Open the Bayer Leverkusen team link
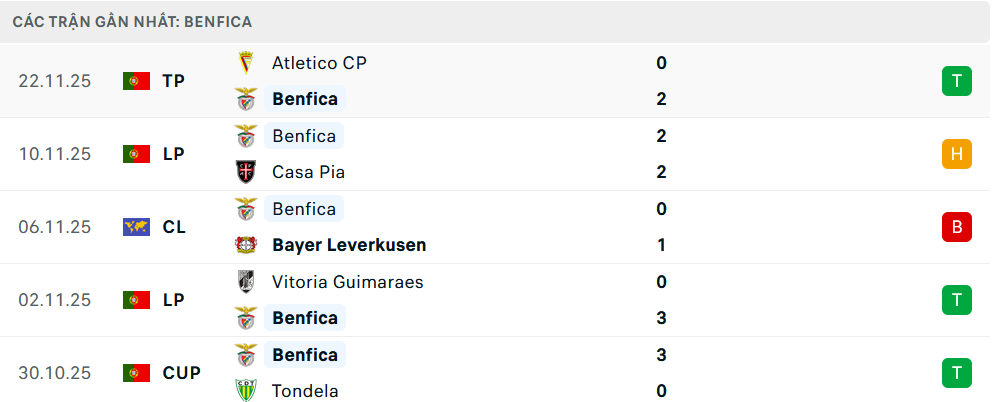This screenshot has width=993, height=402. [349, 245]
